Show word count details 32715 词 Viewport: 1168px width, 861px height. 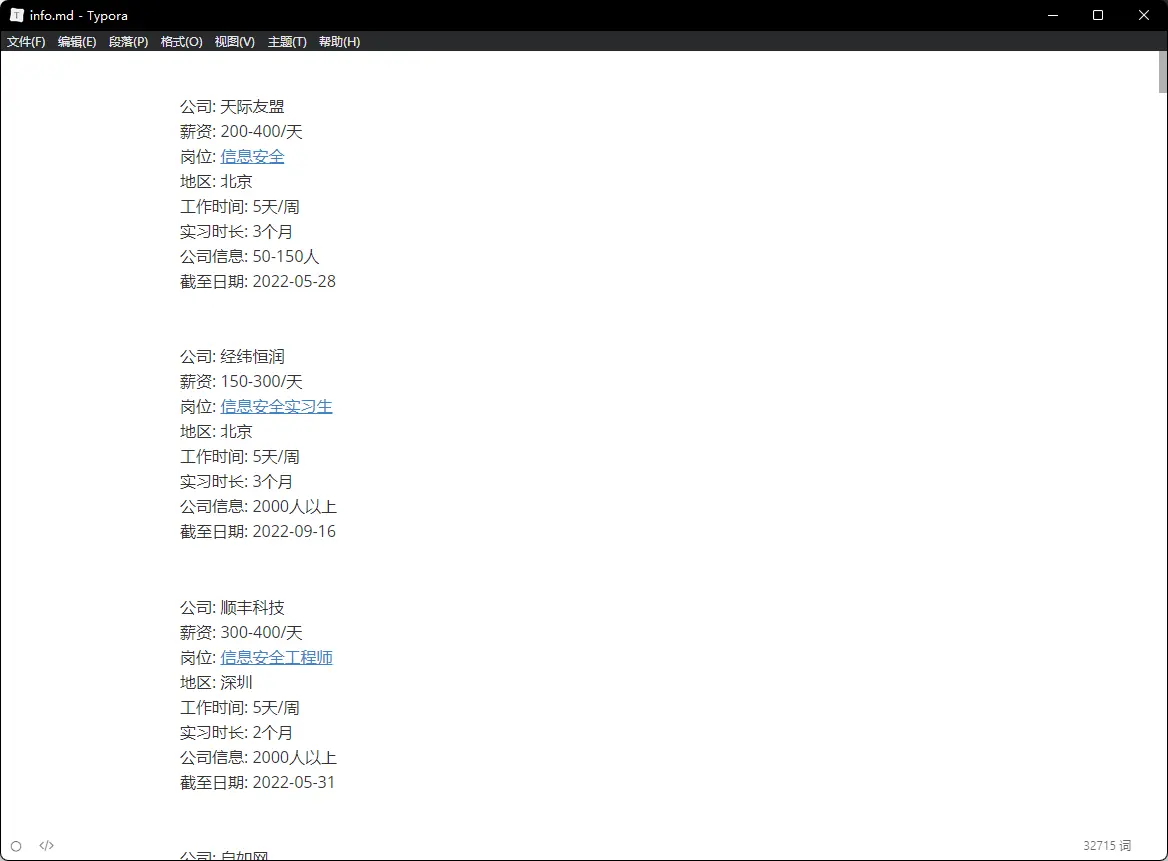1107,845
